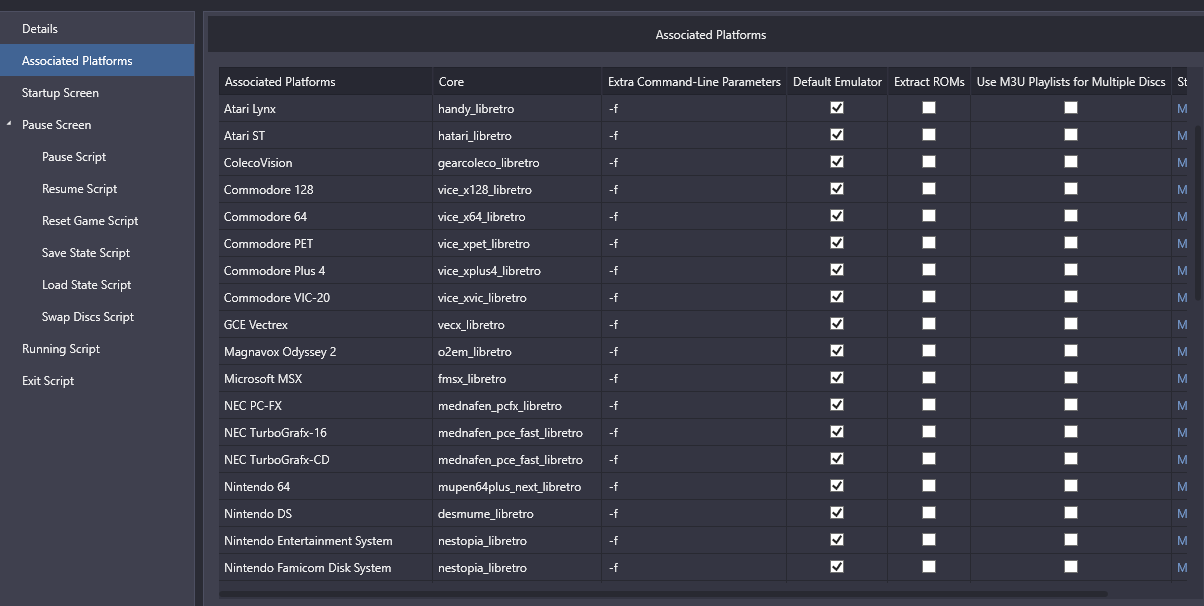This screenshot has height=606, width=1204.
Task: Edit the vice_x128_libretro core cell
Action: pos(517,189)
